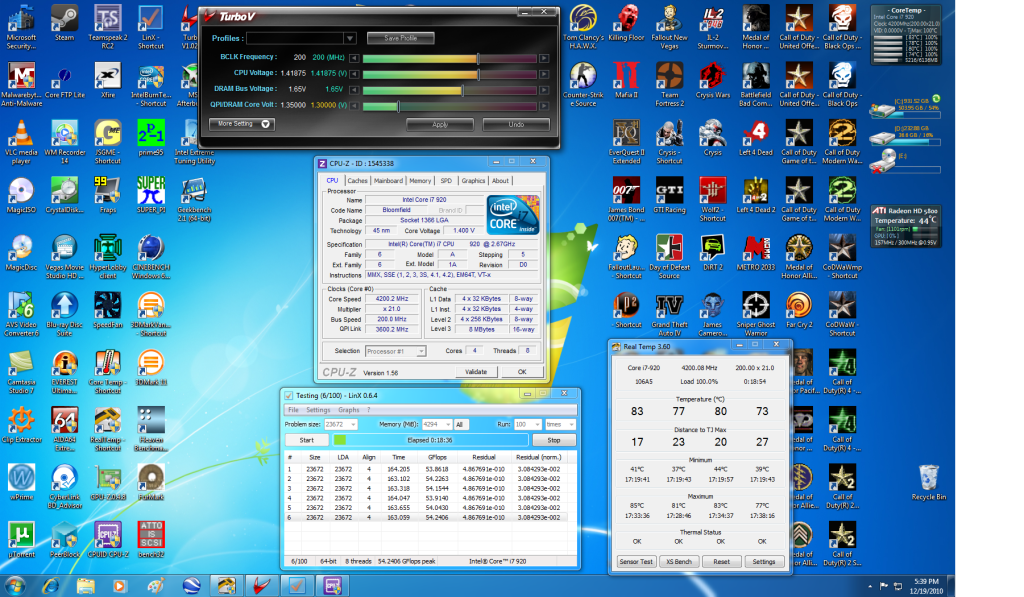Viewport: 1024px width, 597px height.
Task: Decrease BCLK Frequency with left arrow
Action: pyautogui.click(x=354, y=58)
